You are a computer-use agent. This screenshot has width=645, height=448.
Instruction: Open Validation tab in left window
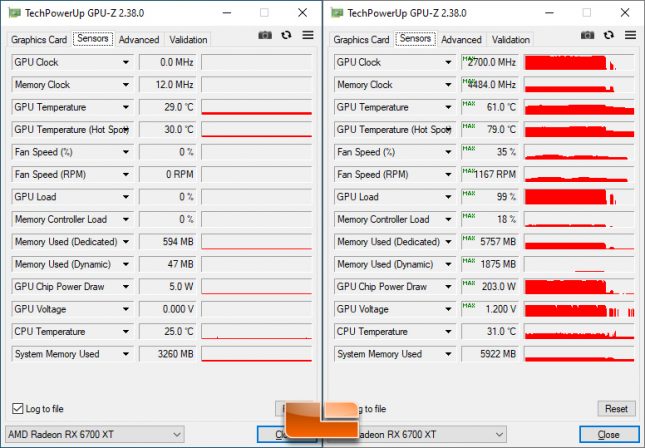(188, 39)
